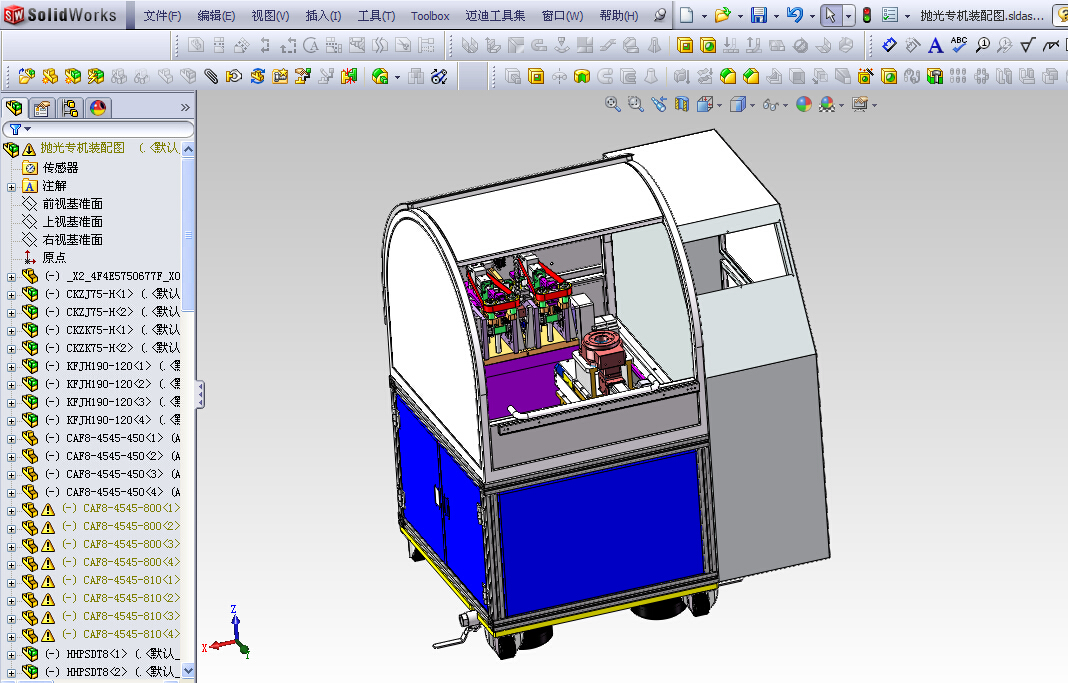This screenshot has width=1068, height=683.
Task: Toggle the Section View icon
Action: coord(682,104)
